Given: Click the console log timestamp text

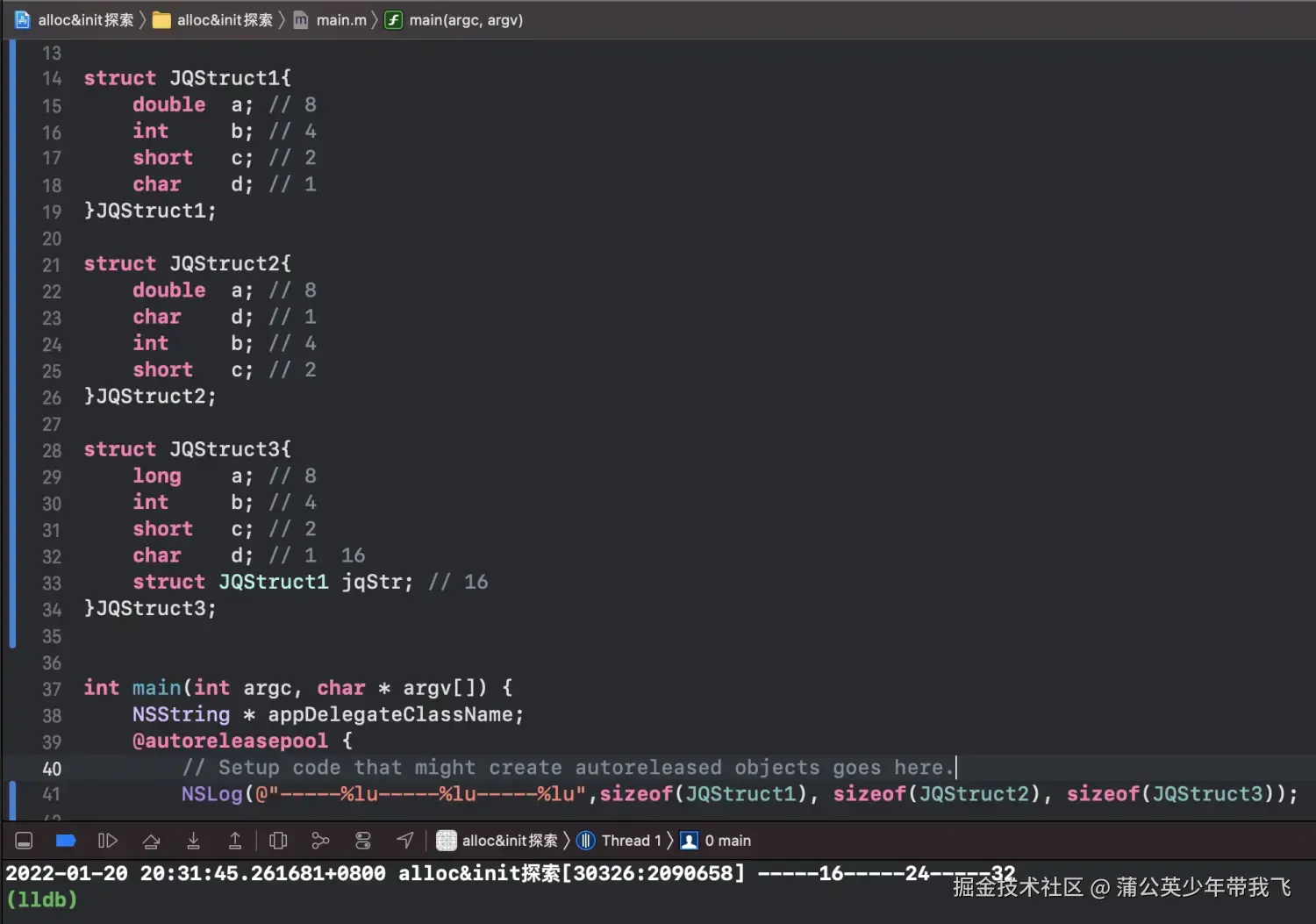Looking at the screenshot, I should (196, 874).
